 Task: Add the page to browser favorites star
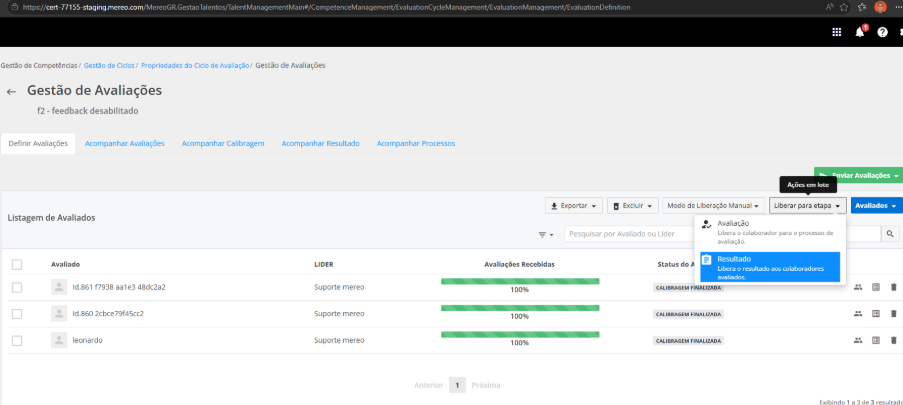(x=844, y=7)
